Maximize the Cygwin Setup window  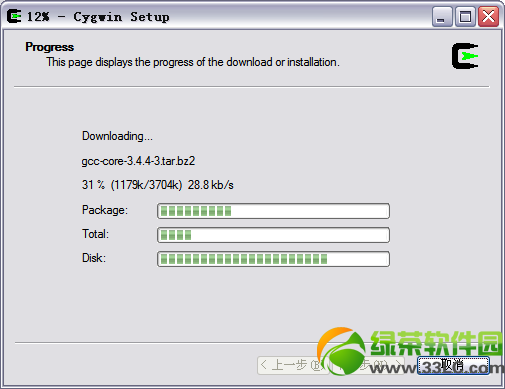(465, 16)
